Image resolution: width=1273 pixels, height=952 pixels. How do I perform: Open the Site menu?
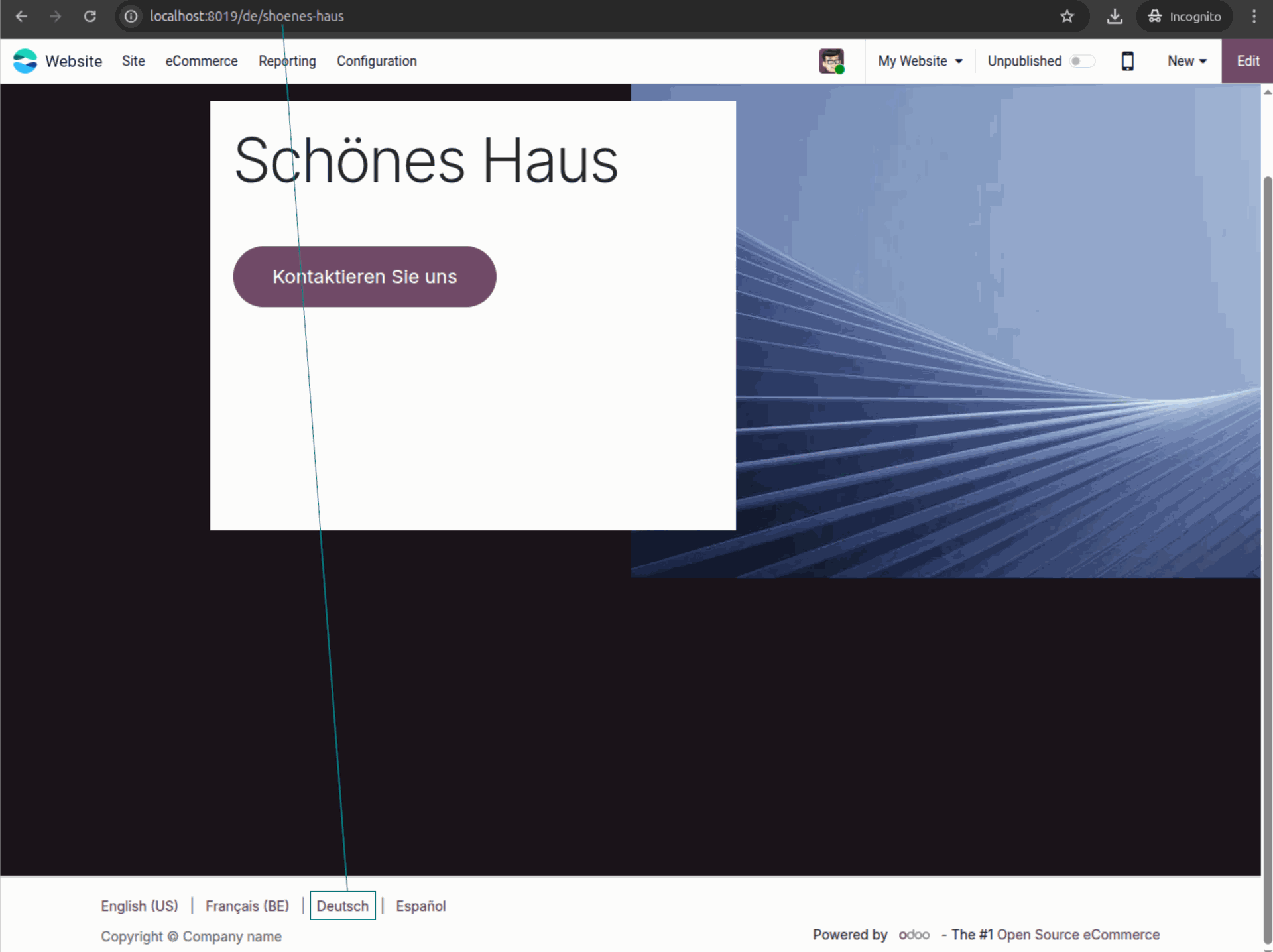133,61
